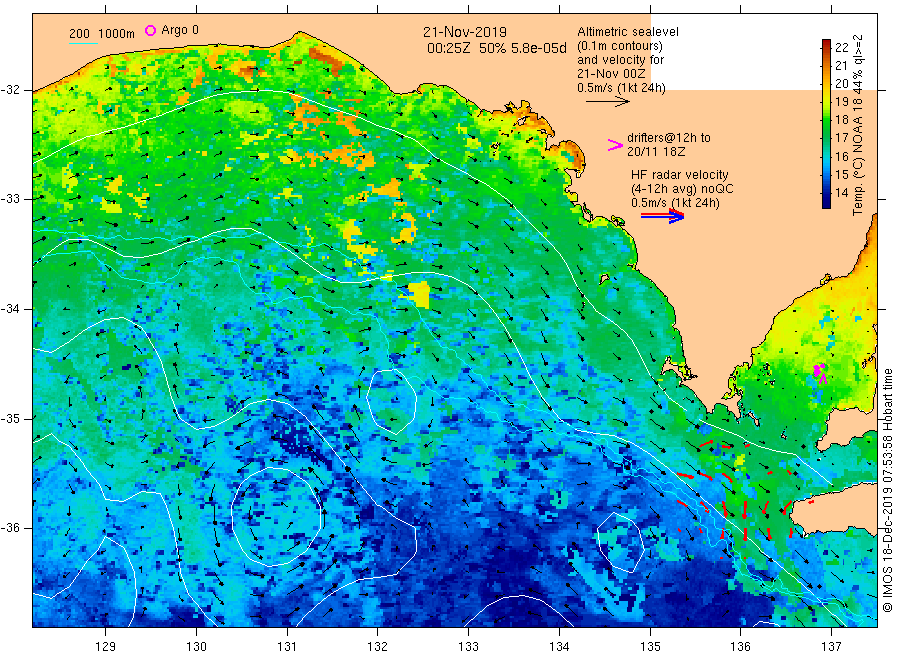Viewport: 900px width, 660px height.
Task: Click the '00:25Z 50% 5.8e-05d' text
Action: pyautogui.click(x=496, y=48)
